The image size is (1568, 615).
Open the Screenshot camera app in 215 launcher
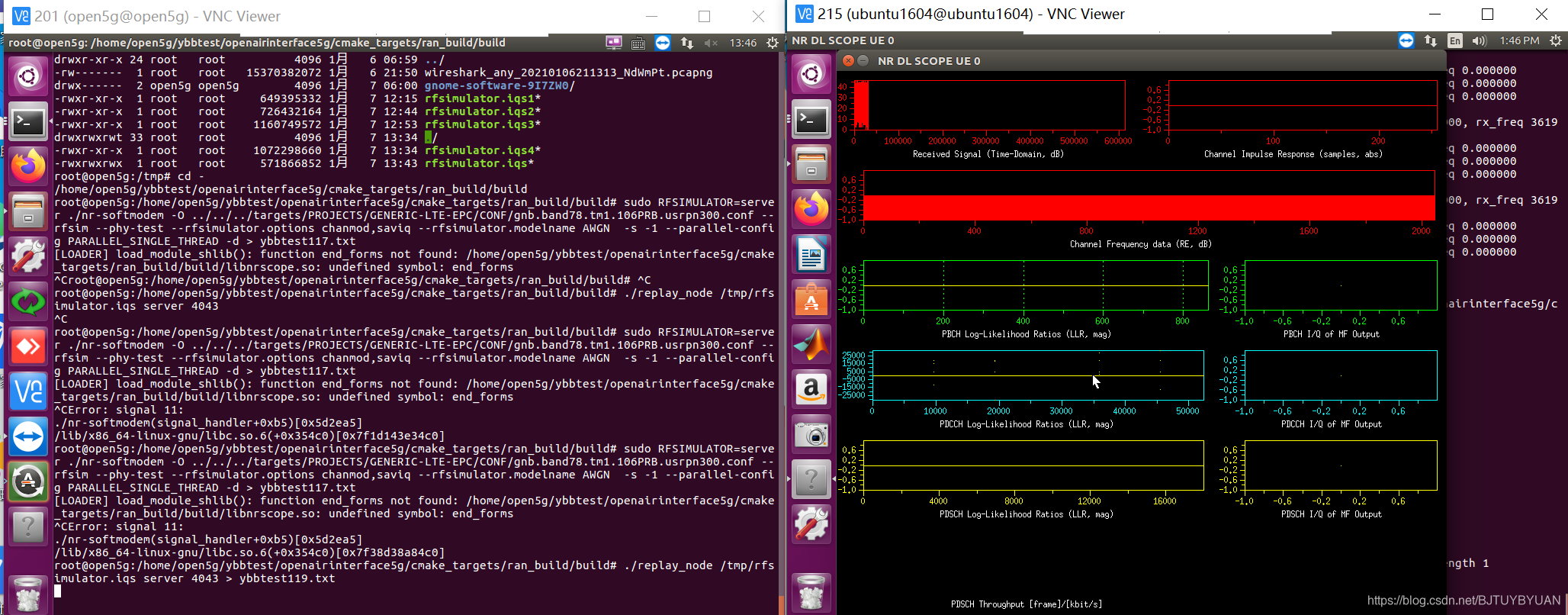click(811, 435)
